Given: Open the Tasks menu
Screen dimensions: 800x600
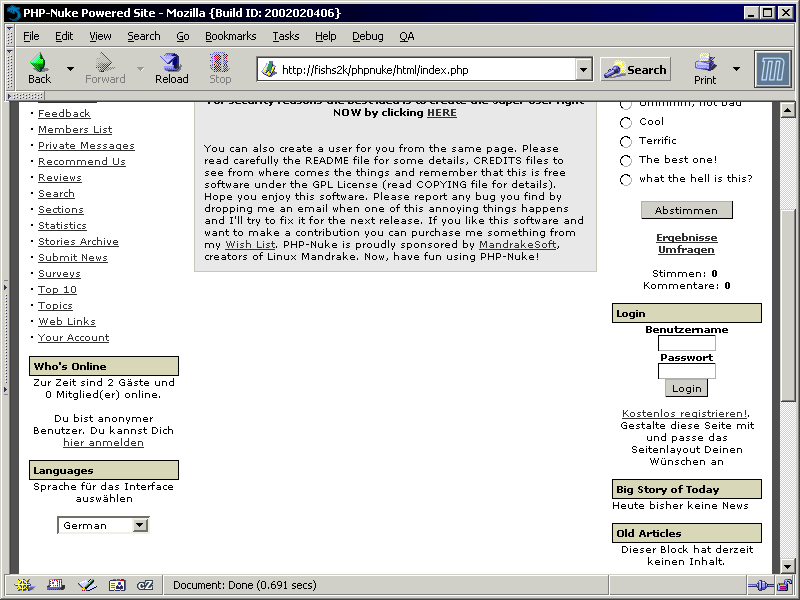Looking at the screenshot, I should click(x=286, y=36).
